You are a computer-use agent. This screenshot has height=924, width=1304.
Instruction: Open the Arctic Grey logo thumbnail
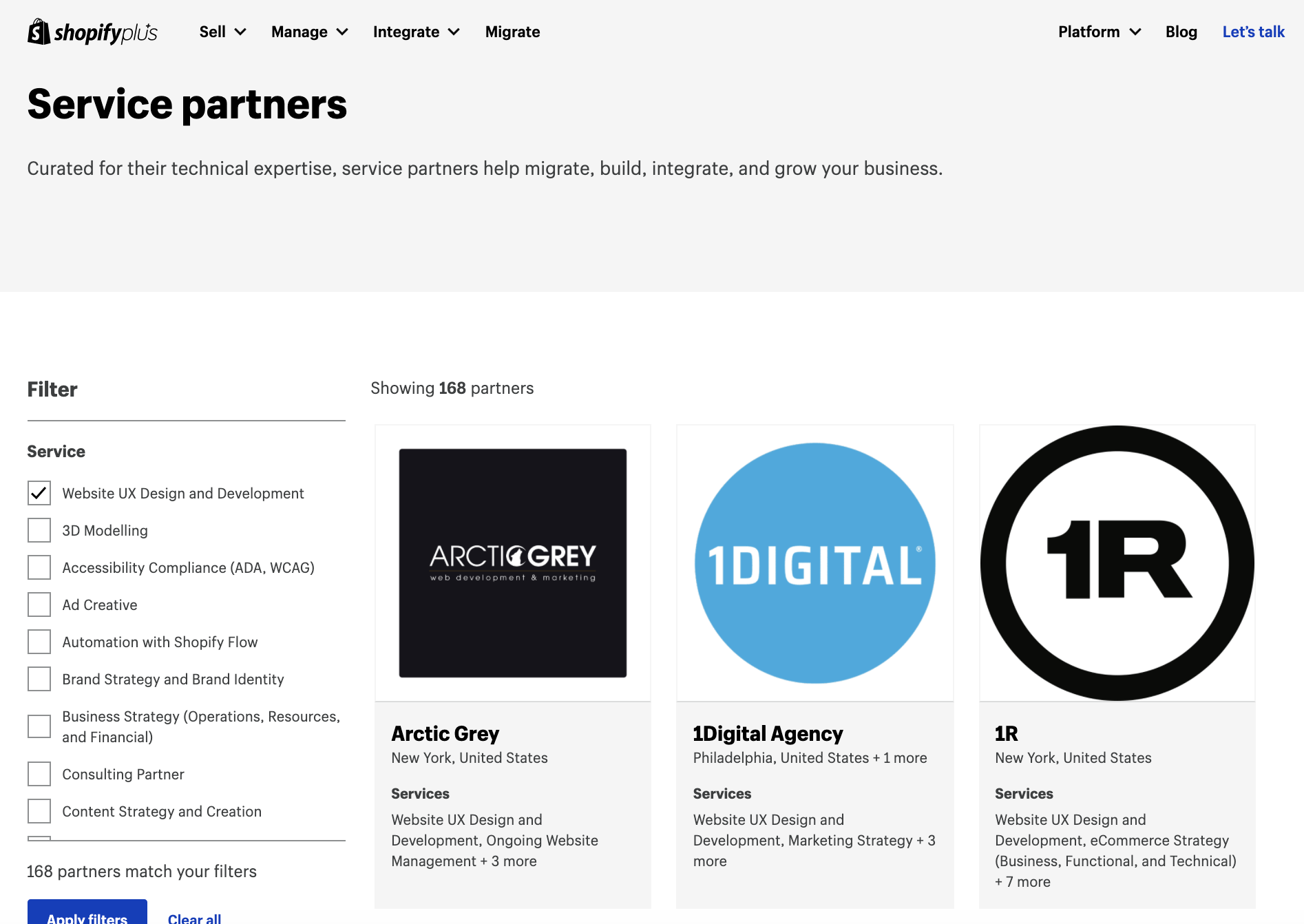512,563
